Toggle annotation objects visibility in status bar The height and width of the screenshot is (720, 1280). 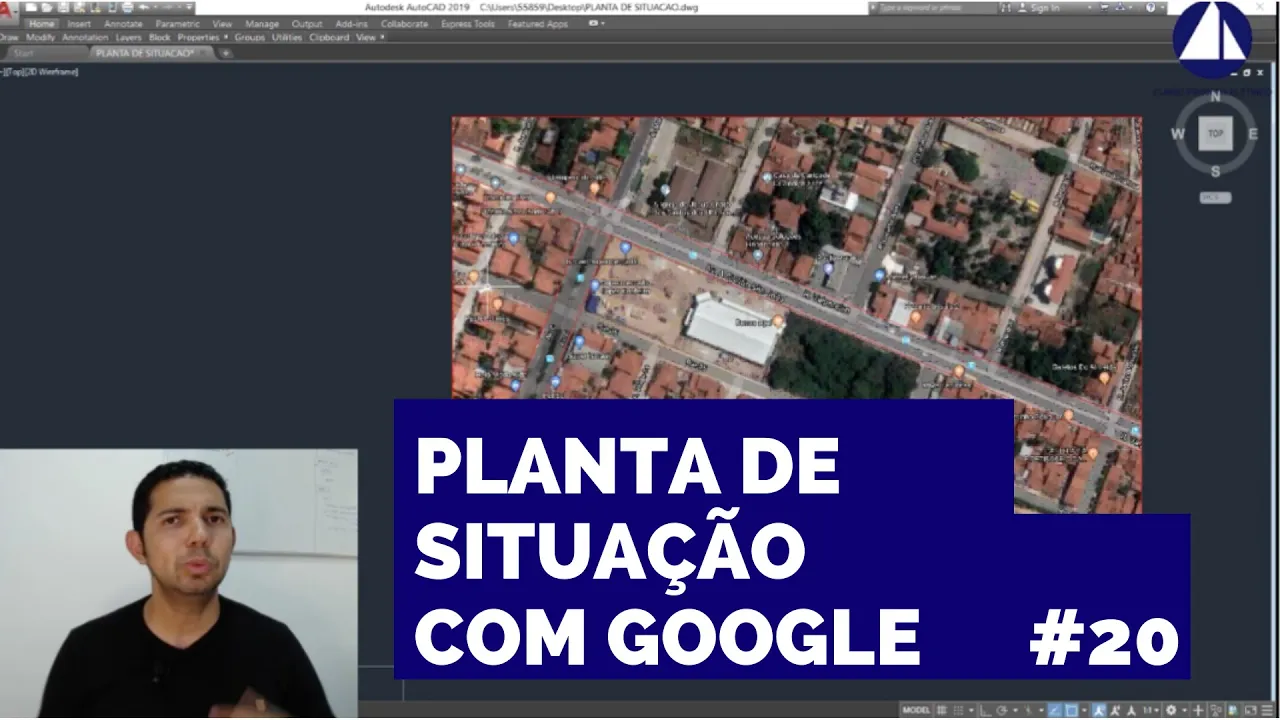pos(1098,710)
